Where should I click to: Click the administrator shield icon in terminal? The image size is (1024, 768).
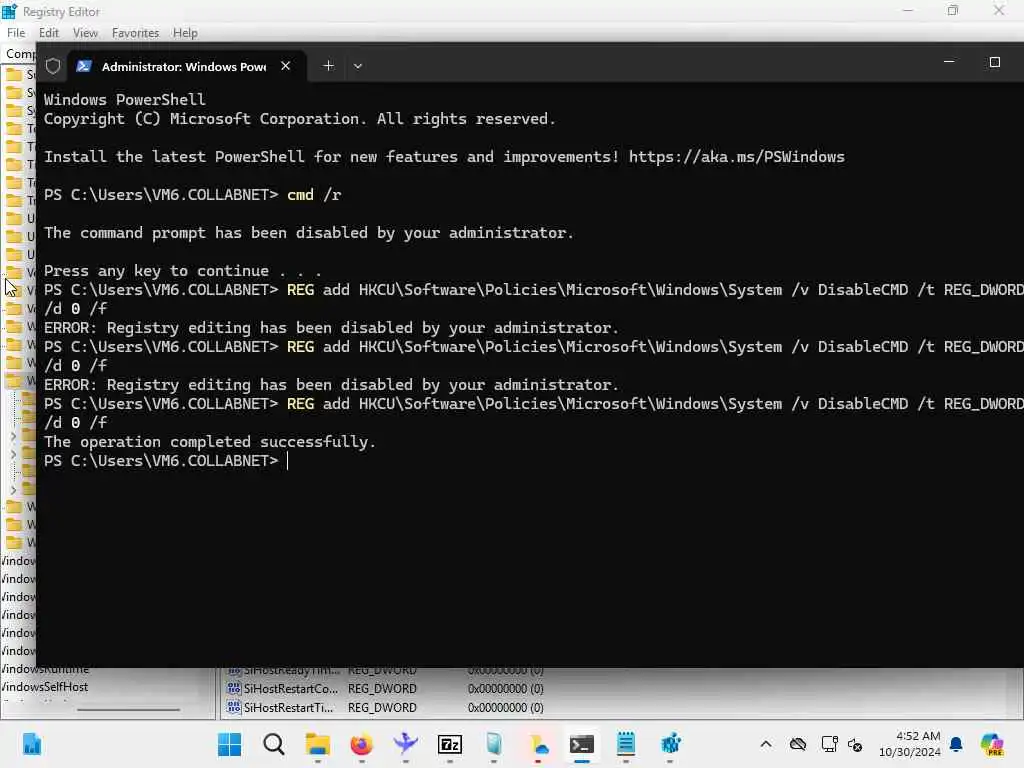53,66
